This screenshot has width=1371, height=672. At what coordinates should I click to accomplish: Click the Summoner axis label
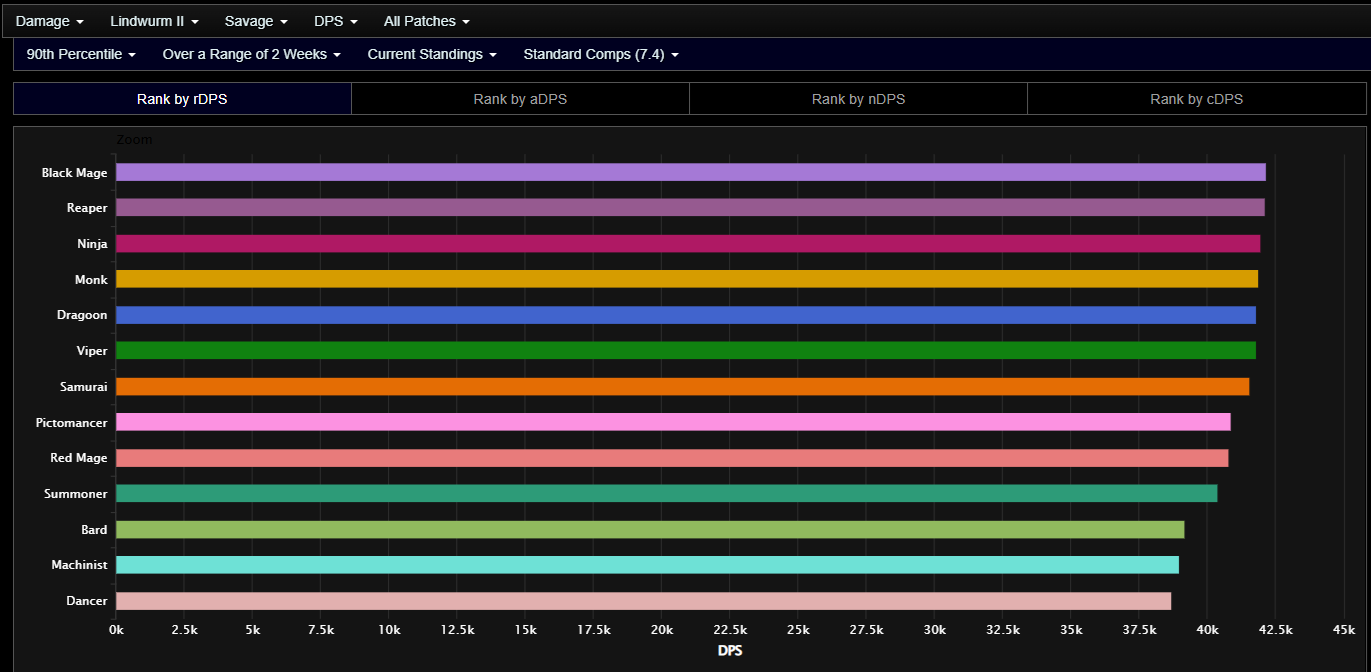point(75,494)
